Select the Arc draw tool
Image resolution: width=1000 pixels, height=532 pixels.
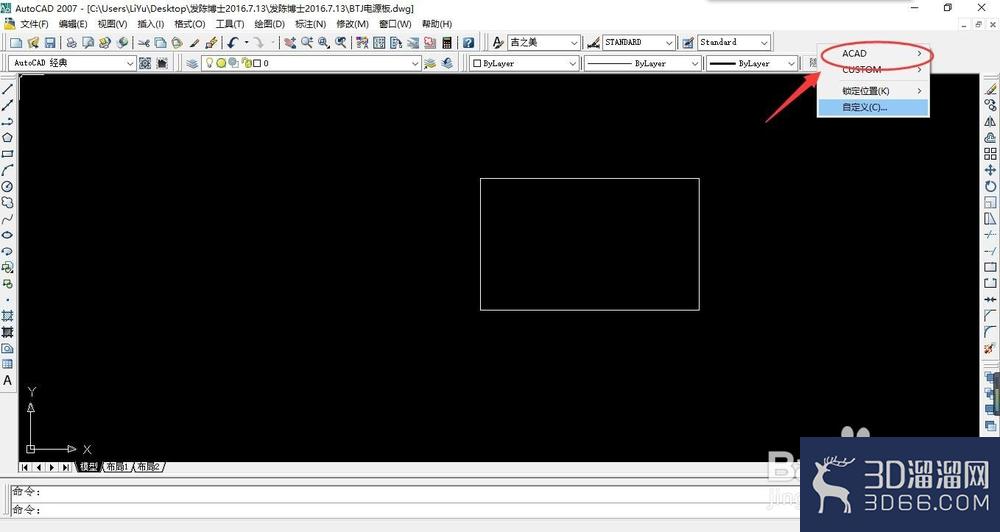pos(8,170)
